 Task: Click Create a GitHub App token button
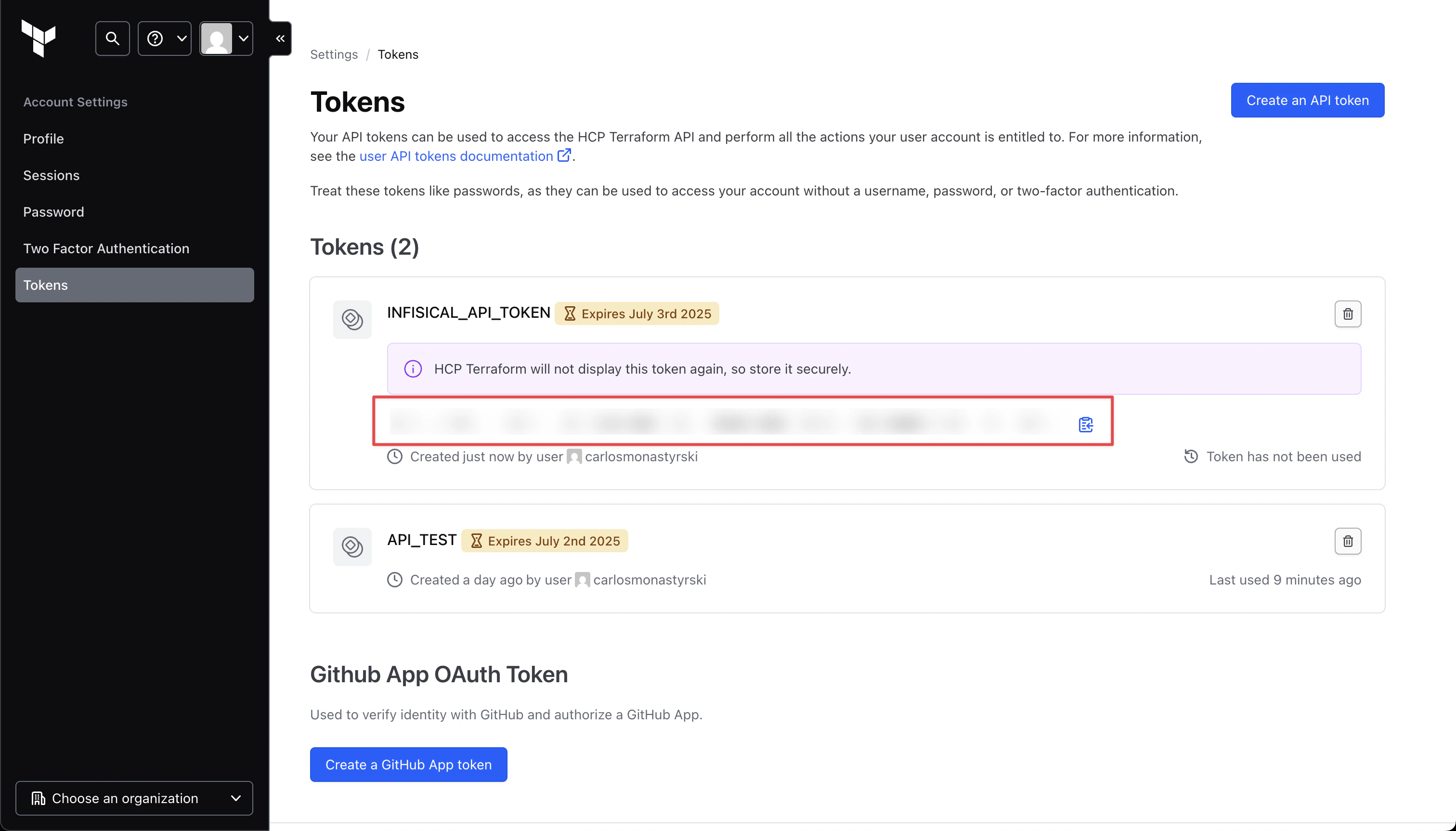408,764
